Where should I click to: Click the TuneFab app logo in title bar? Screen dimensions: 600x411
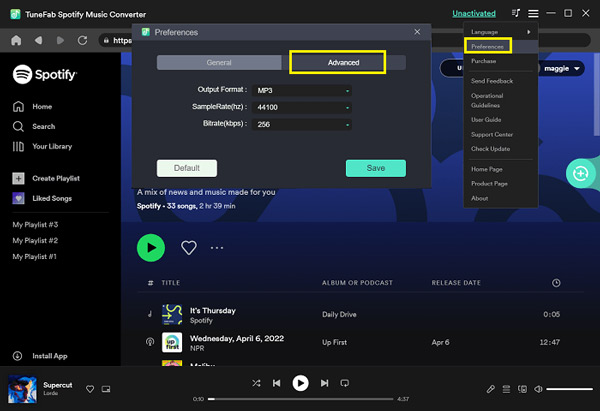pos(15,14)
